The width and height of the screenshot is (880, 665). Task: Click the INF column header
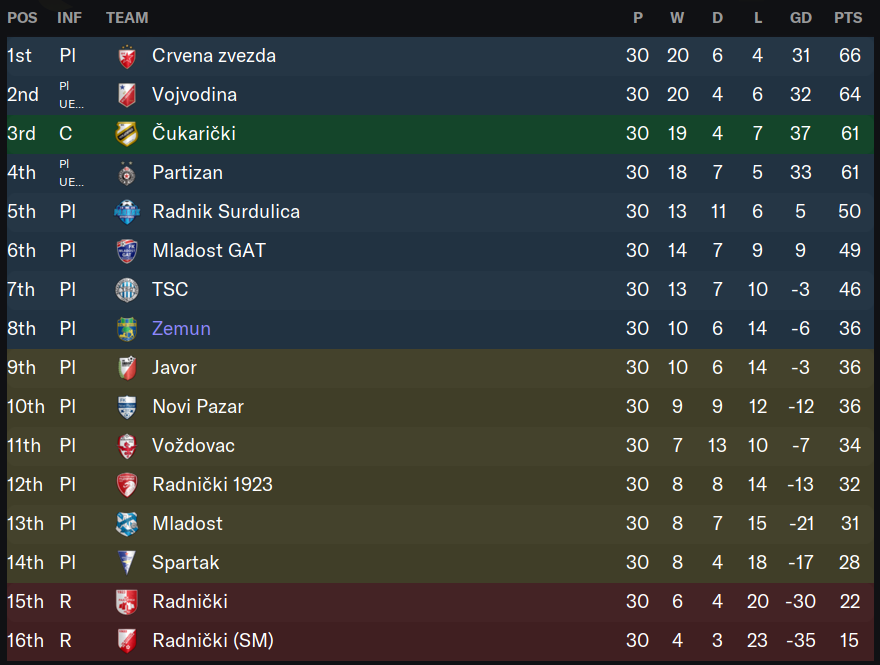(x=70, y=18)
